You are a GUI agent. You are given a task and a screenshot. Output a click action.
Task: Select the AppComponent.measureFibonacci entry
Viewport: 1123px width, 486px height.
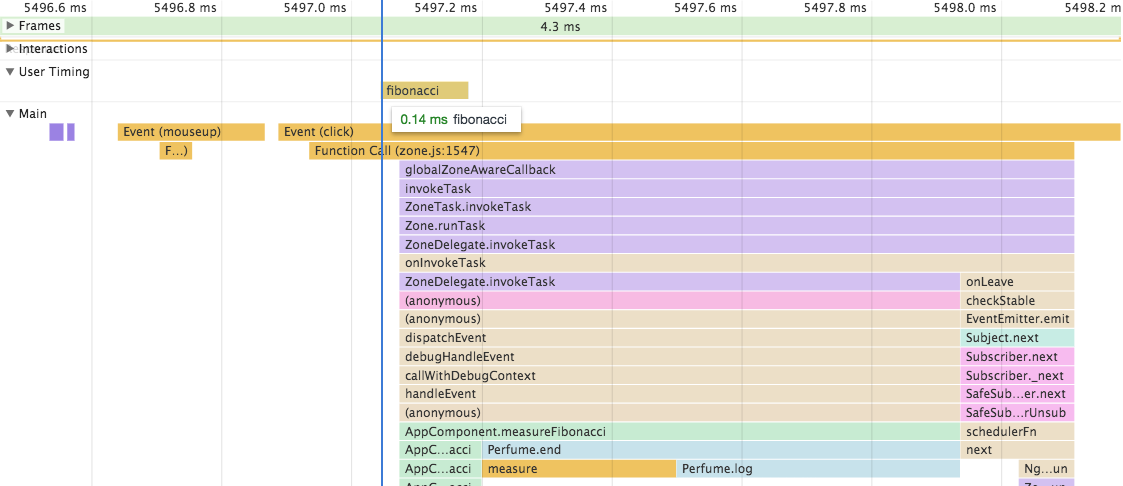tap(680, 432)
